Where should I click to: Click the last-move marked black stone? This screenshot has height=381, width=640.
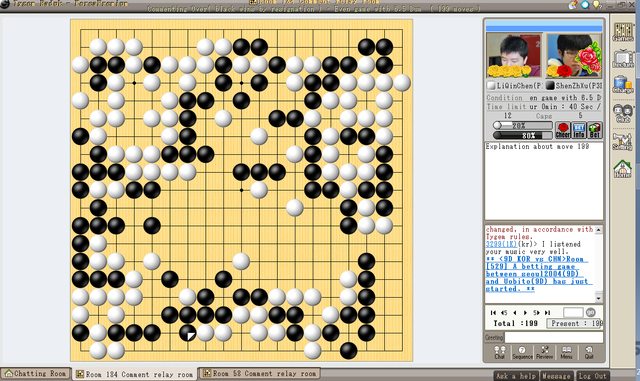click(187, 333)
